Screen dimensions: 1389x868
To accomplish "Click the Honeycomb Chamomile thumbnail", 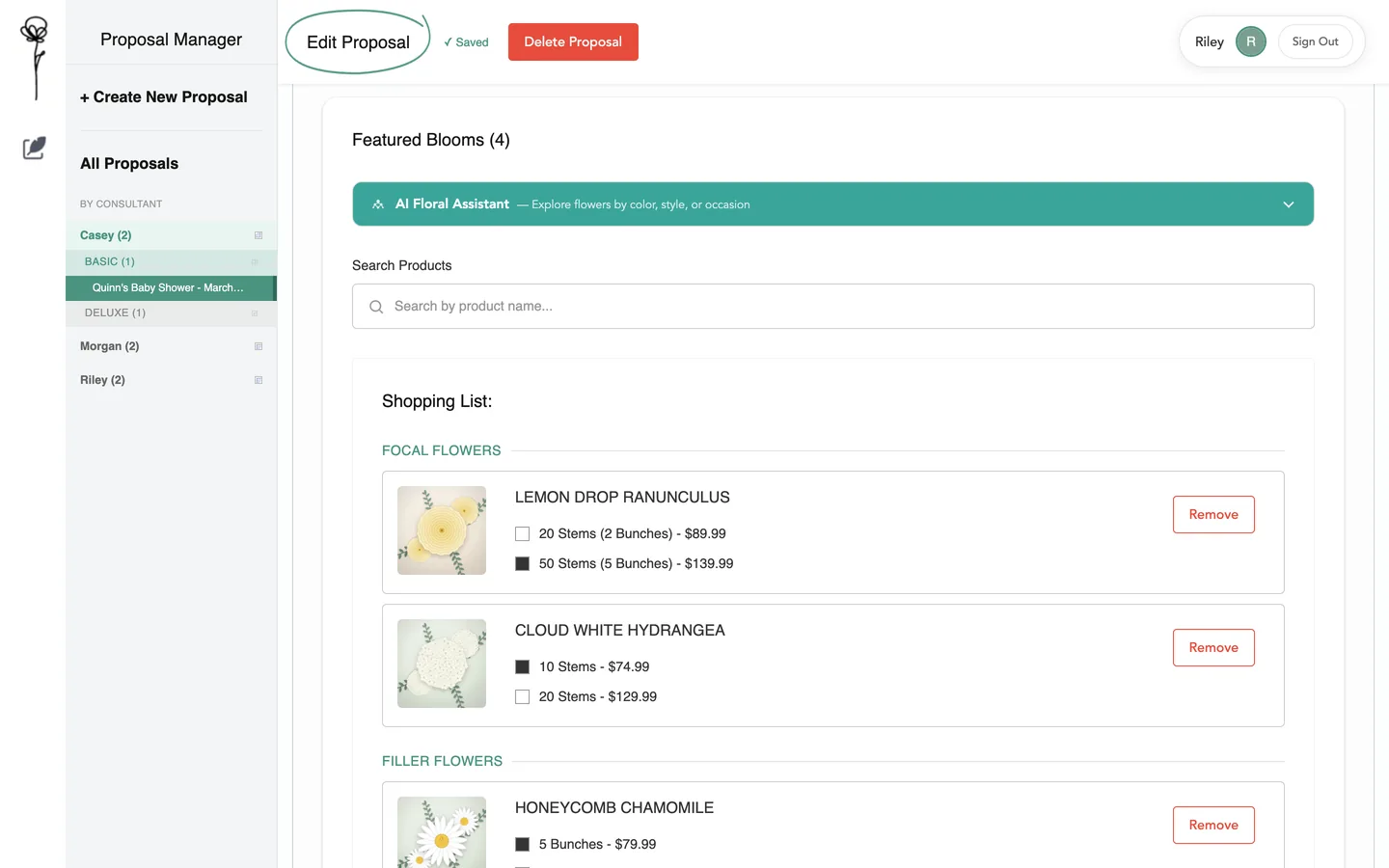I will 442,832.
